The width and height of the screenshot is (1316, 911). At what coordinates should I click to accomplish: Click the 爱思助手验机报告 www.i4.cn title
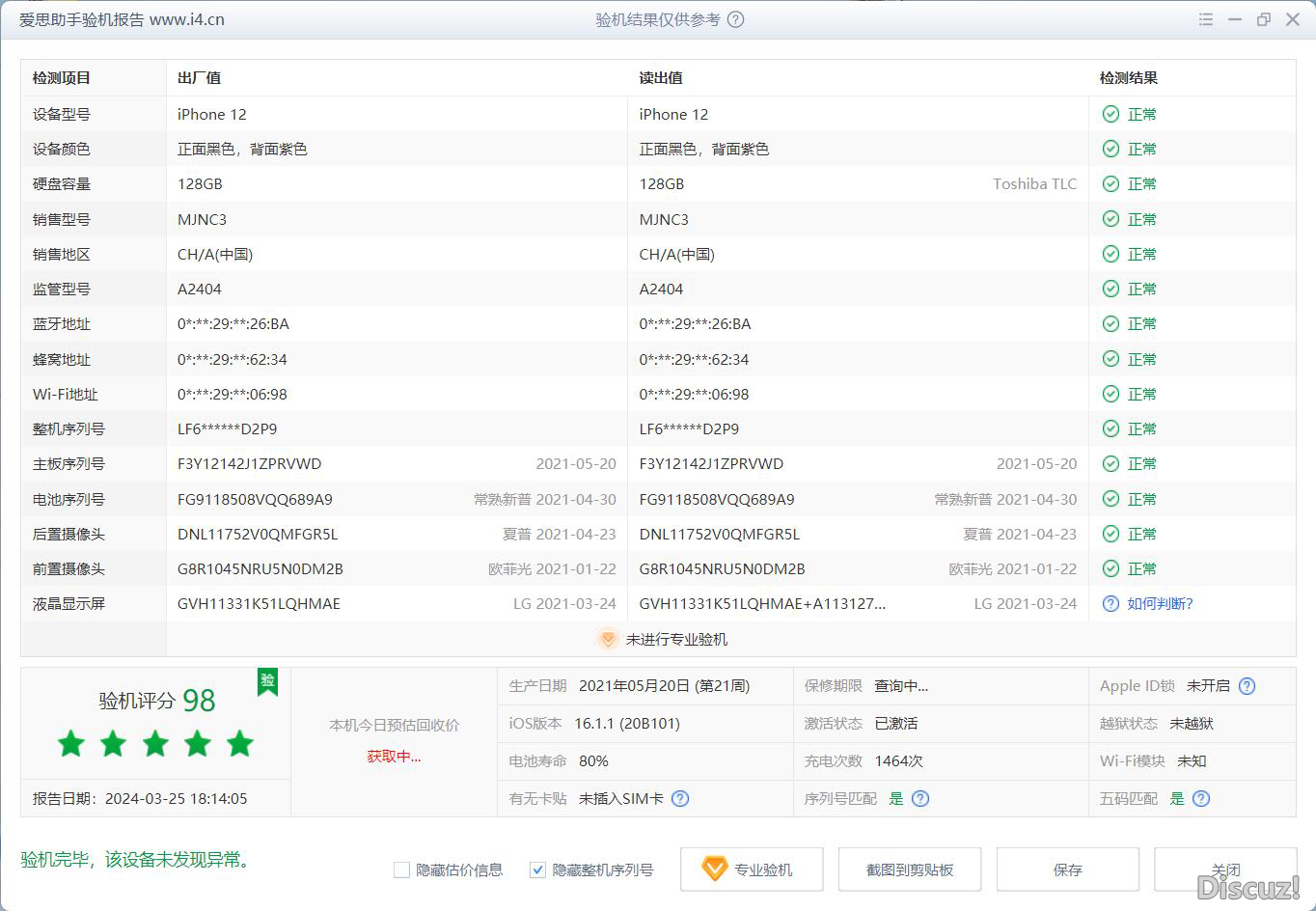click(122, 19)
